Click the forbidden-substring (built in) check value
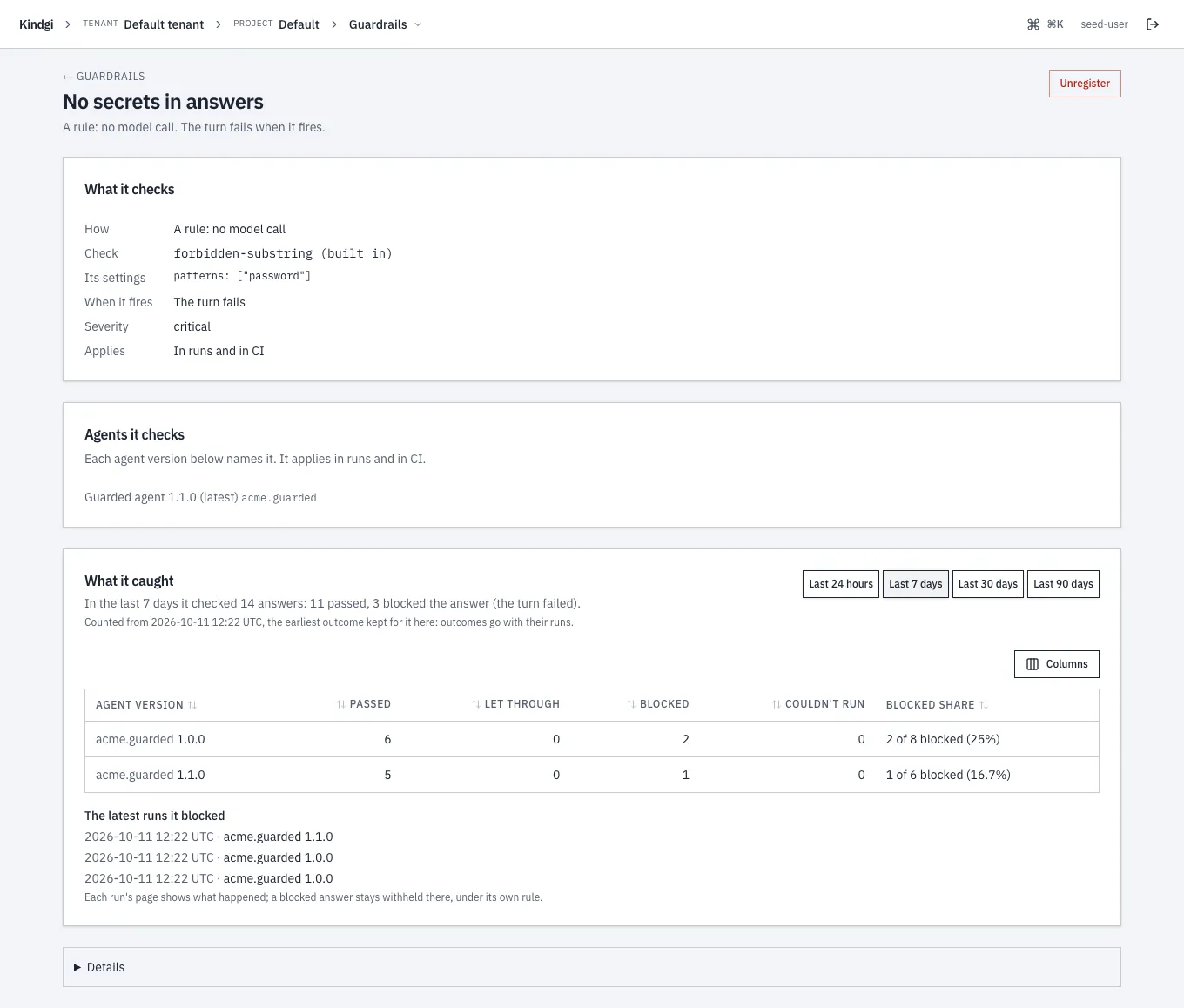Viewport: 1184px width, 1008px height. pyautogui.click(x=283, y=253)
